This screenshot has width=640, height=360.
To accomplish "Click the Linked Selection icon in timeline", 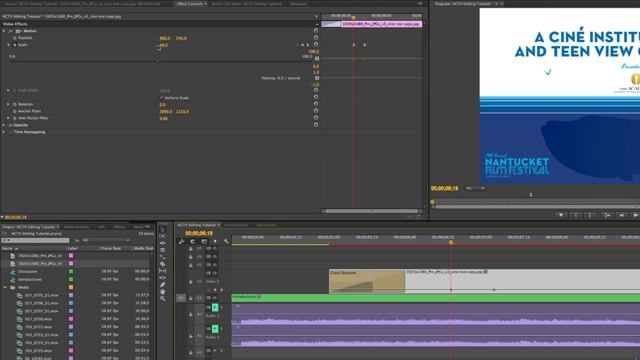I will 204,241.
